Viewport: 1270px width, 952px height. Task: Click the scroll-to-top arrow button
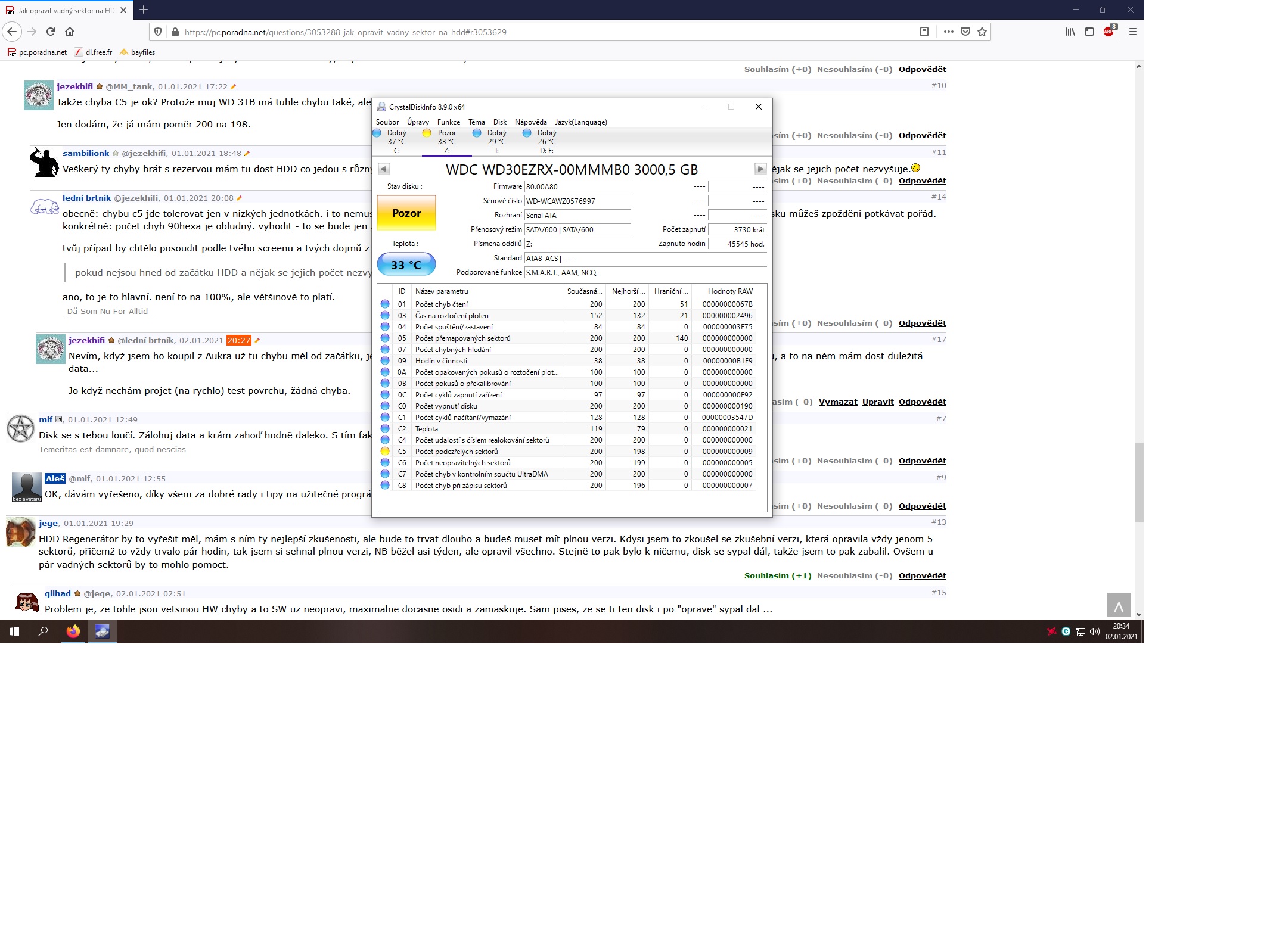point(1118,605)
